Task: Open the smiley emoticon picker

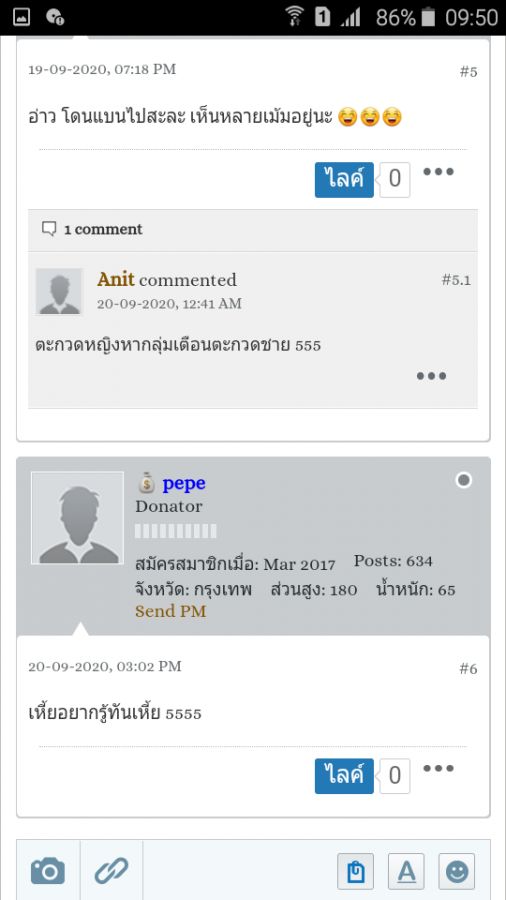Action: 457,872
